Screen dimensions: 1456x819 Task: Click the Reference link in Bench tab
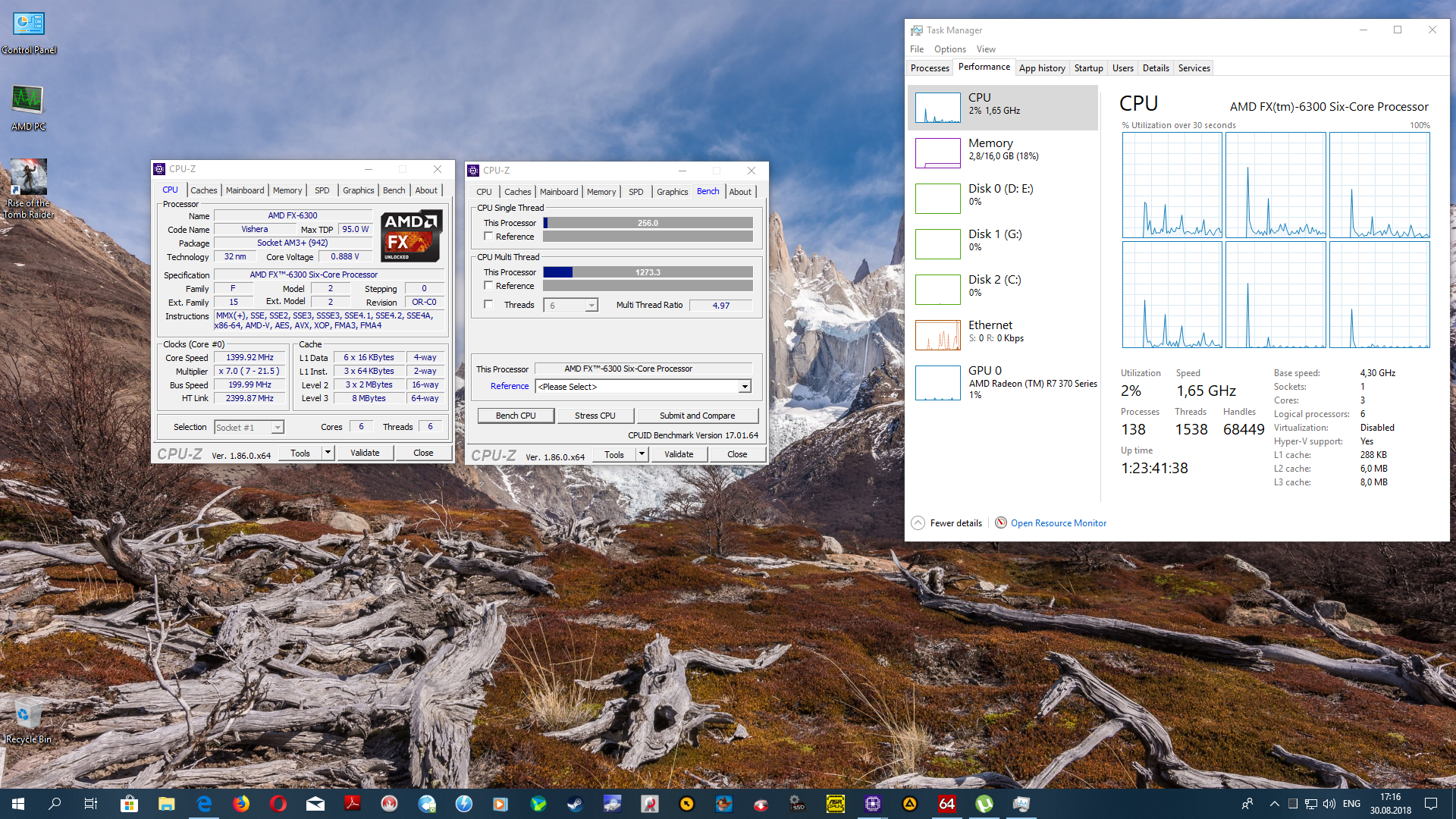510,386
